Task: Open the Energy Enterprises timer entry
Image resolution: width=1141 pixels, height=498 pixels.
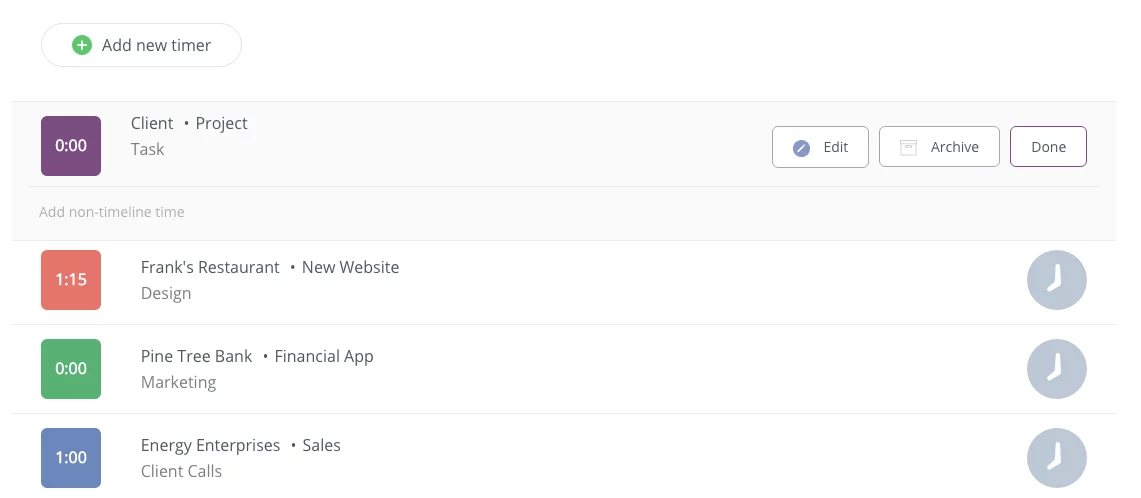Action: coord(210,446)
